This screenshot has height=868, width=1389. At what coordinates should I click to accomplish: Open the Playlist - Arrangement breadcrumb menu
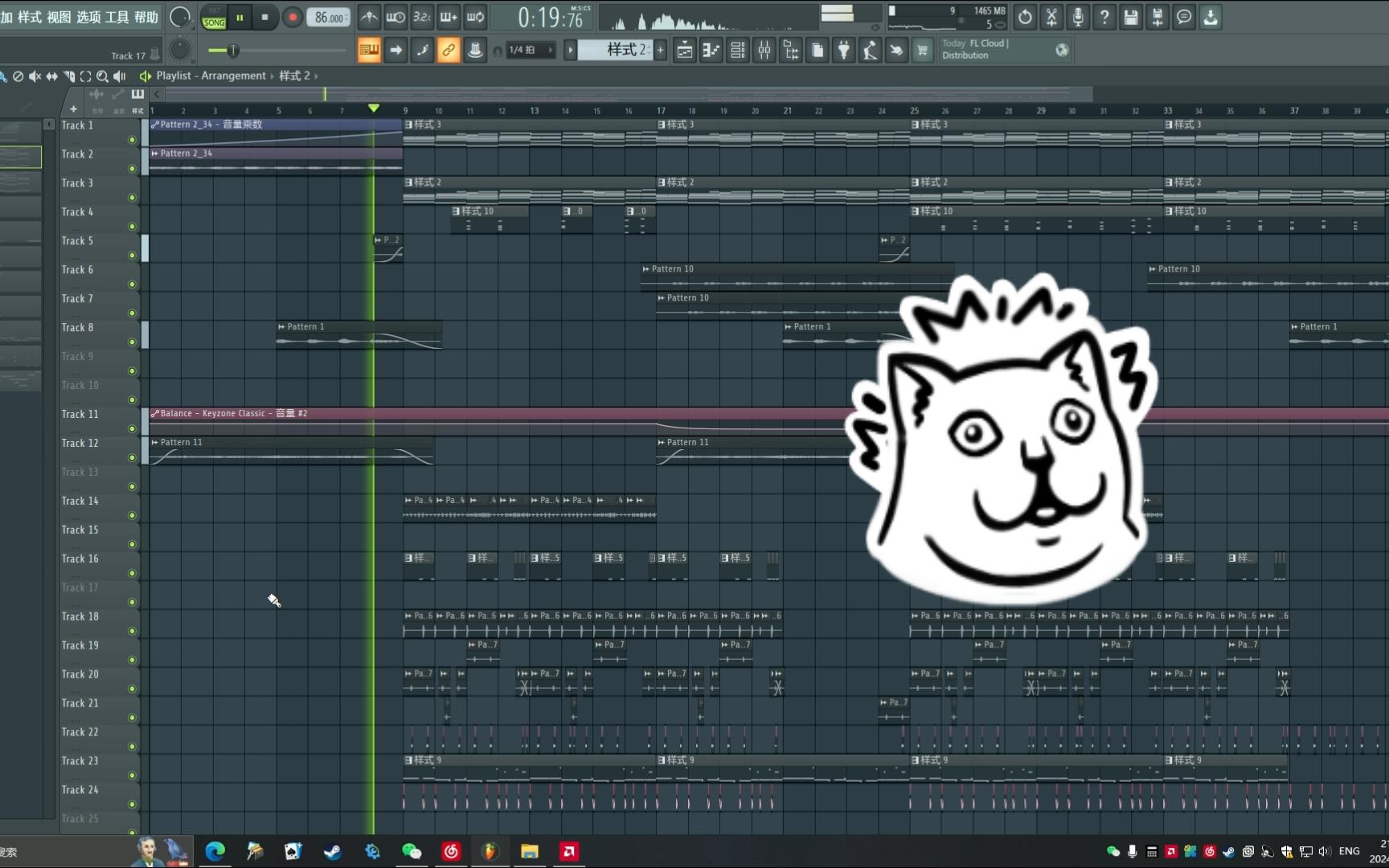coord(211,76)
